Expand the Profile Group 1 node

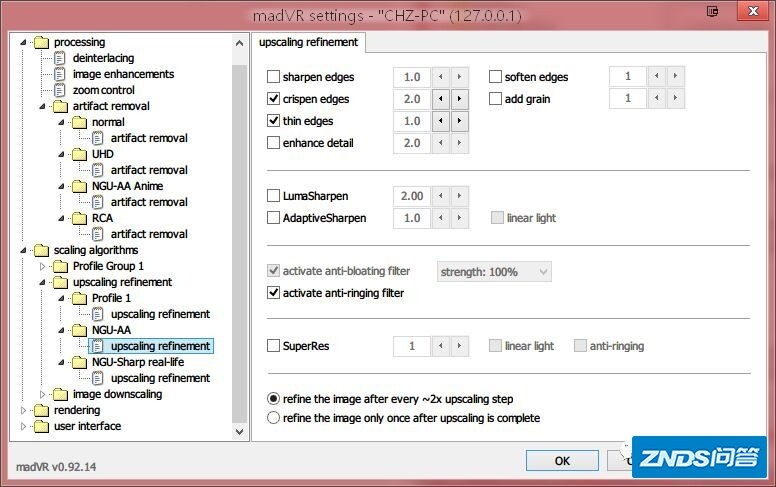pyautogui.click(x=42, y=266)
